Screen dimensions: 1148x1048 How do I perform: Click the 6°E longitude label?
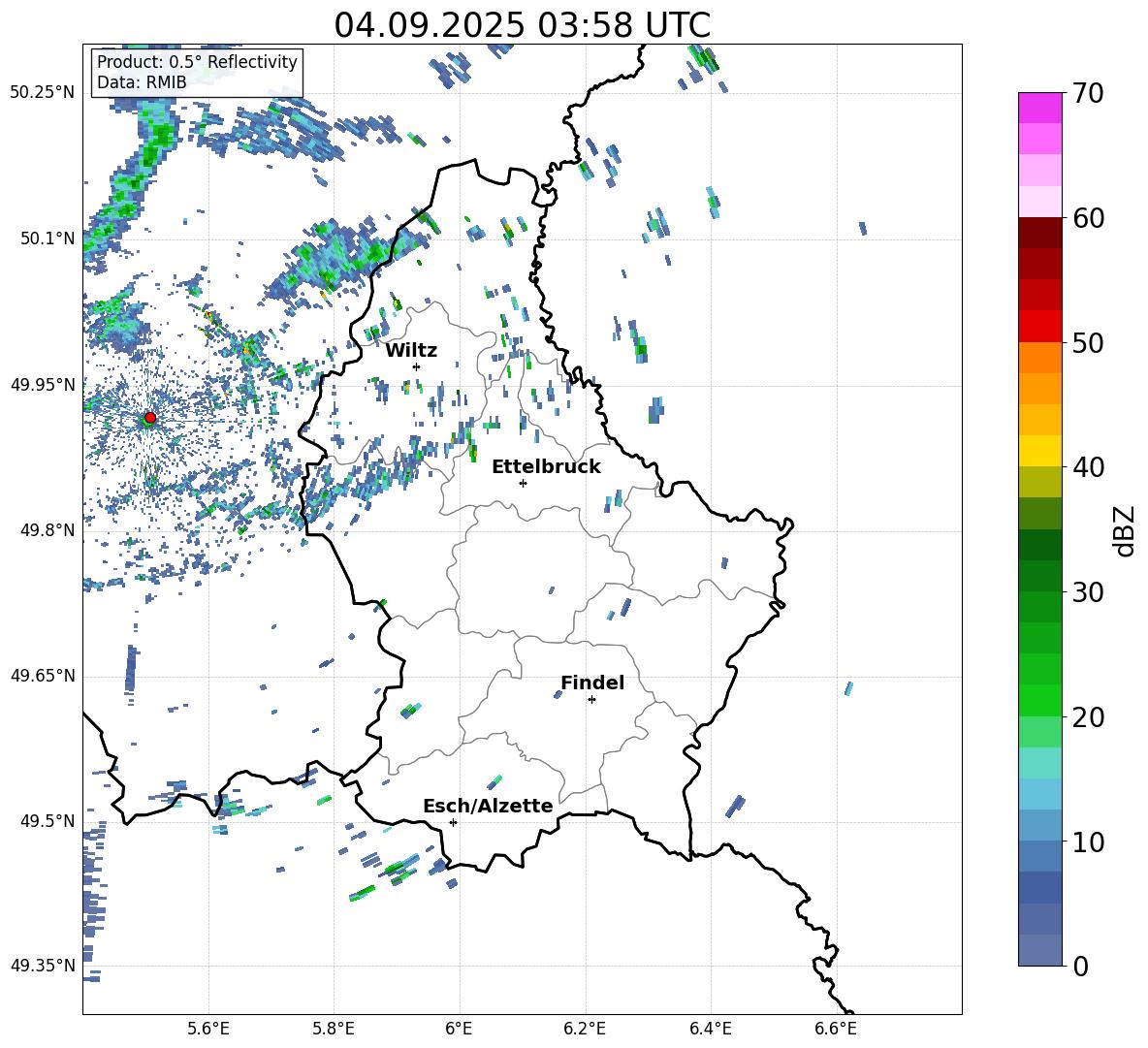[459, 1029]
